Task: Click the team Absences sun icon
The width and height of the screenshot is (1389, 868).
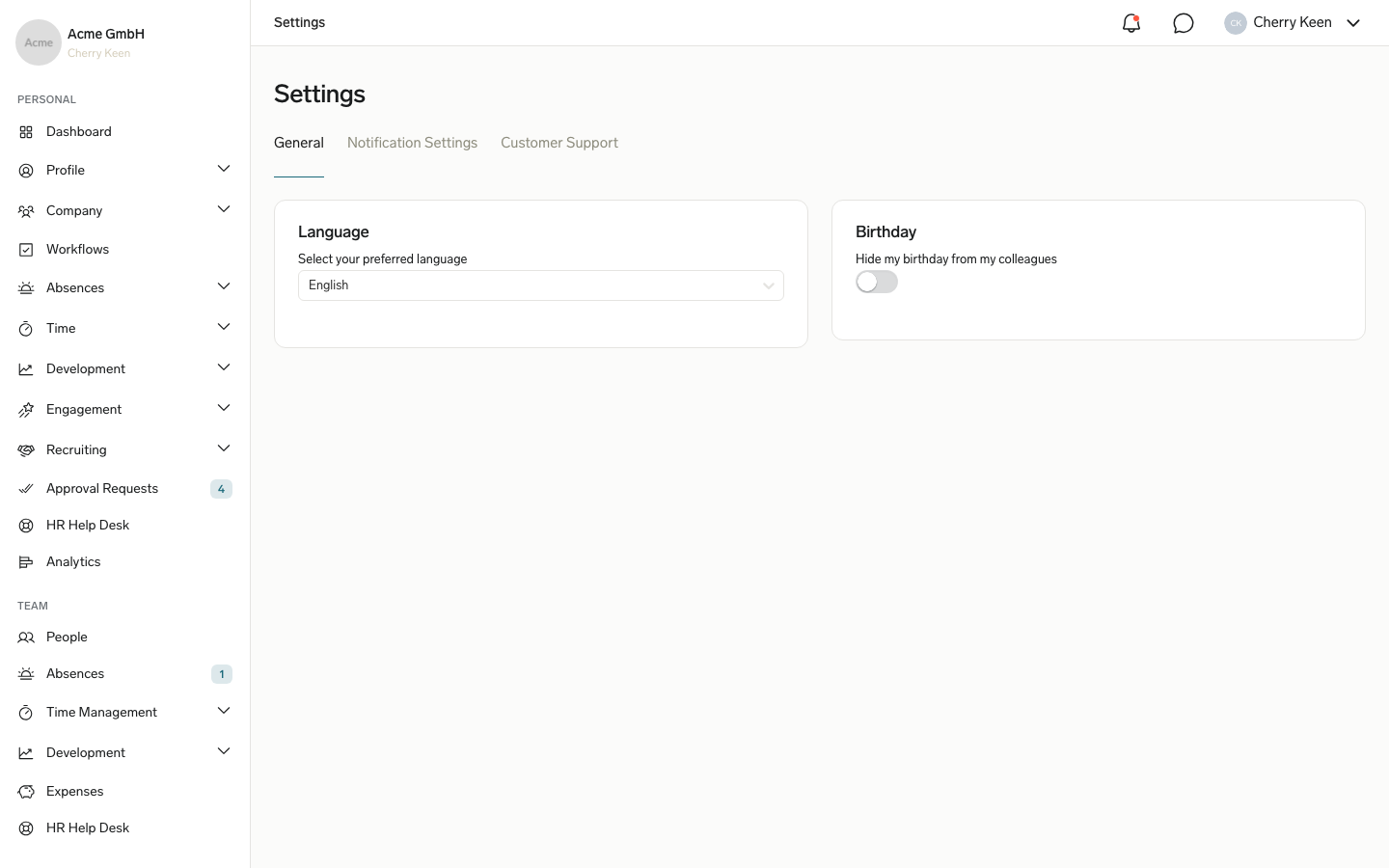Action: [26, 674]
